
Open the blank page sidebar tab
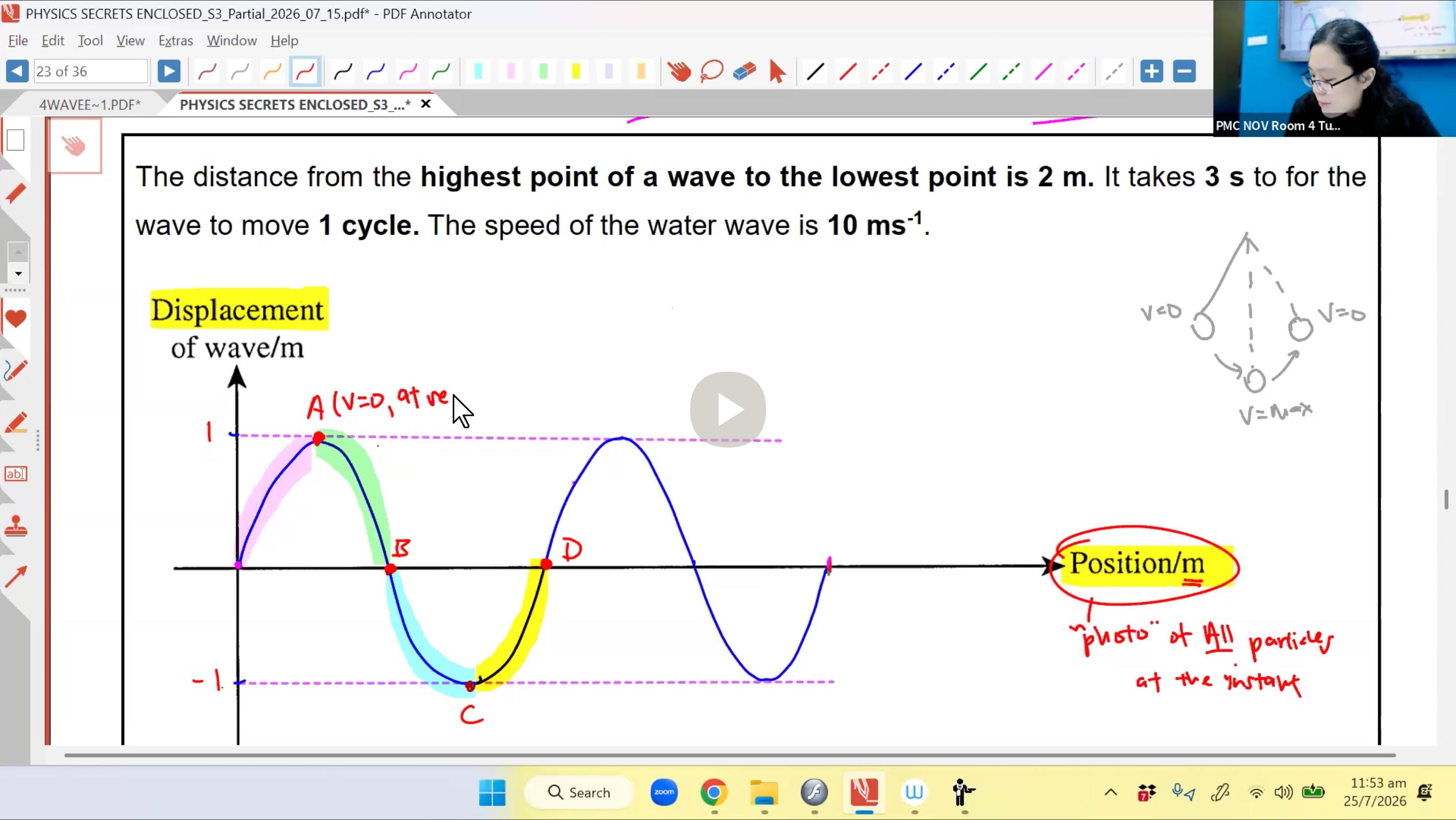15,140
